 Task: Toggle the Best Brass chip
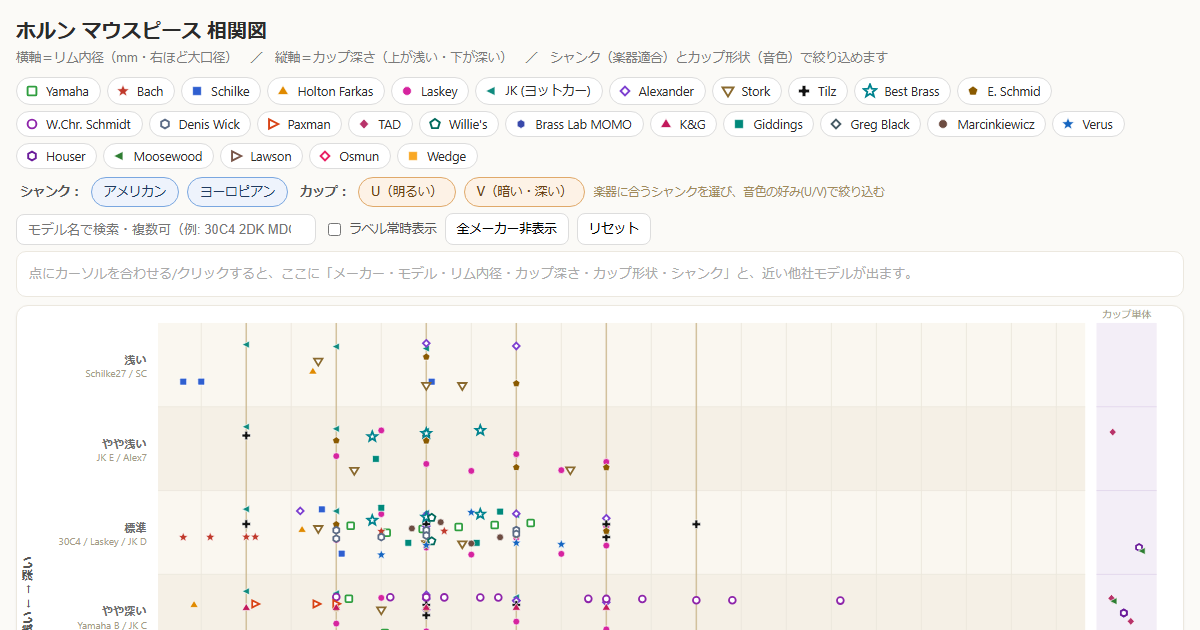tap(902, 91)
